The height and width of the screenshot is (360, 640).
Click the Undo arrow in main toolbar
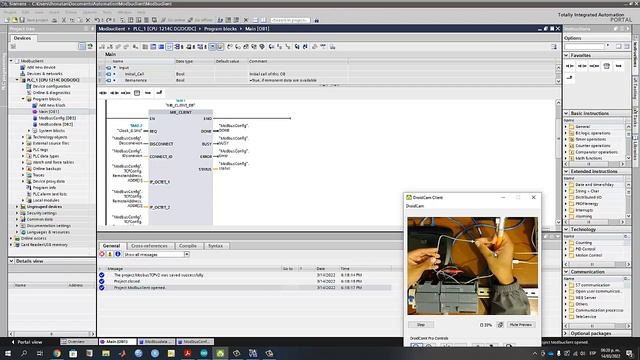97,20
